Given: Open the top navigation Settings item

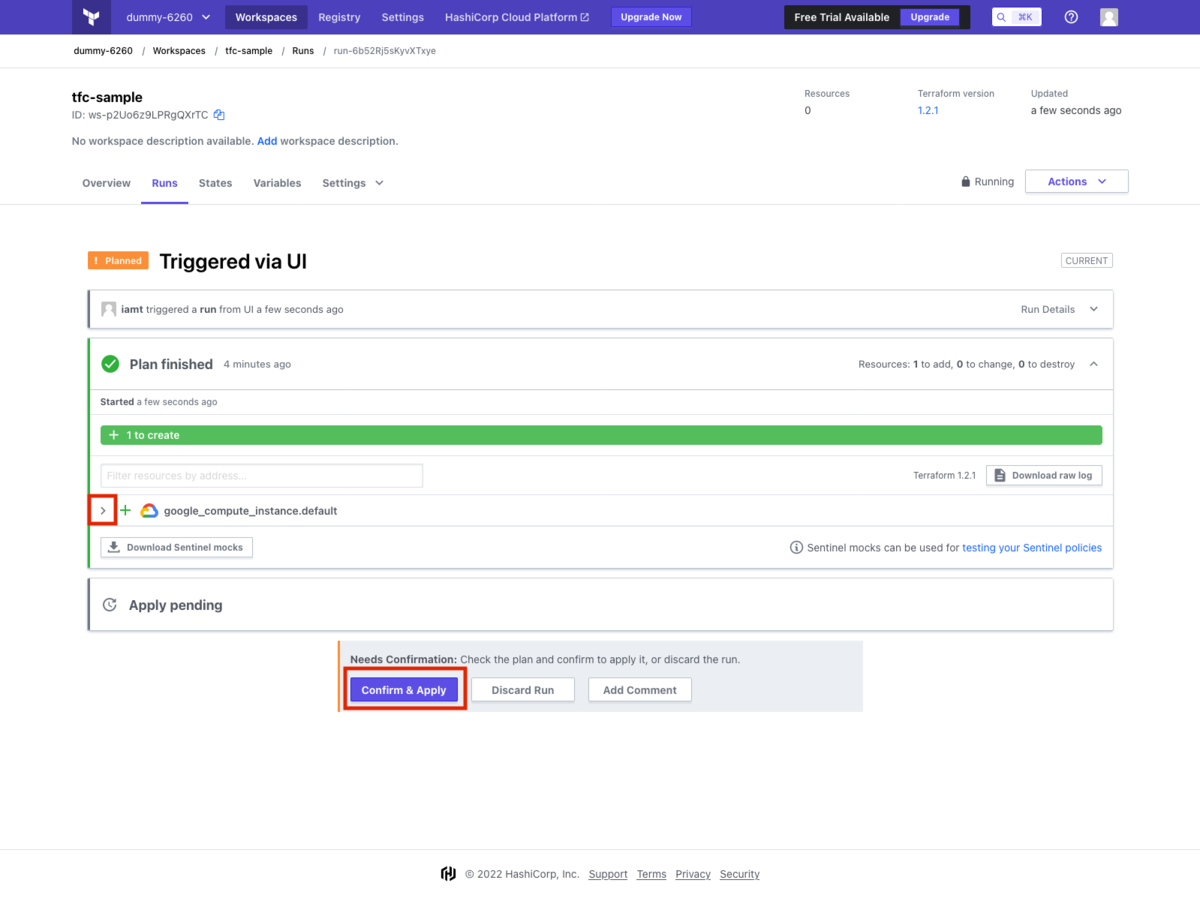Looking at the screenshot, I should 403,17.
